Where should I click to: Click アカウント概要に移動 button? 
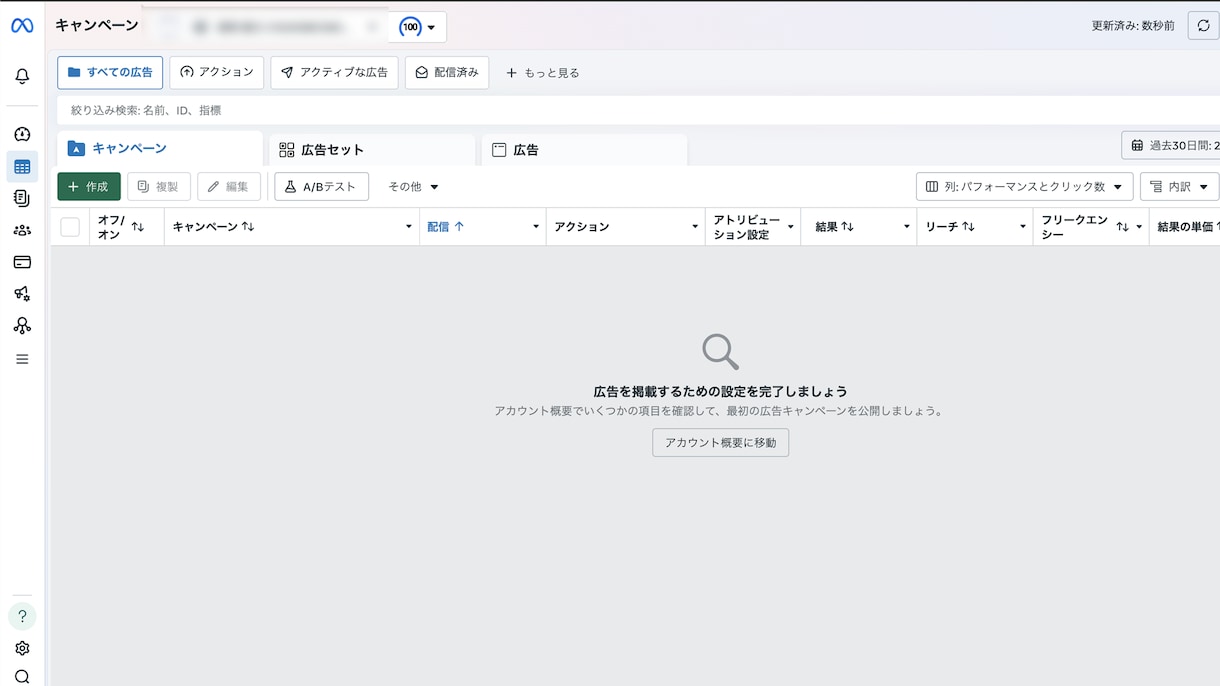[720, 443]
